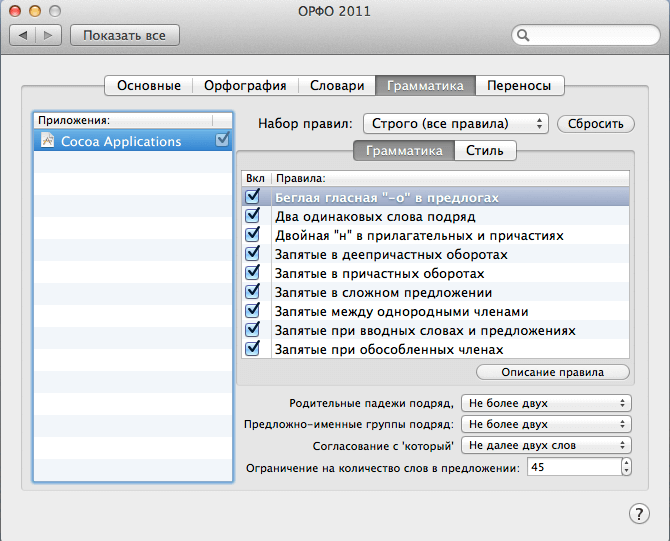Select the Два одинаковых слова подряд rule text

pos(375,217)
